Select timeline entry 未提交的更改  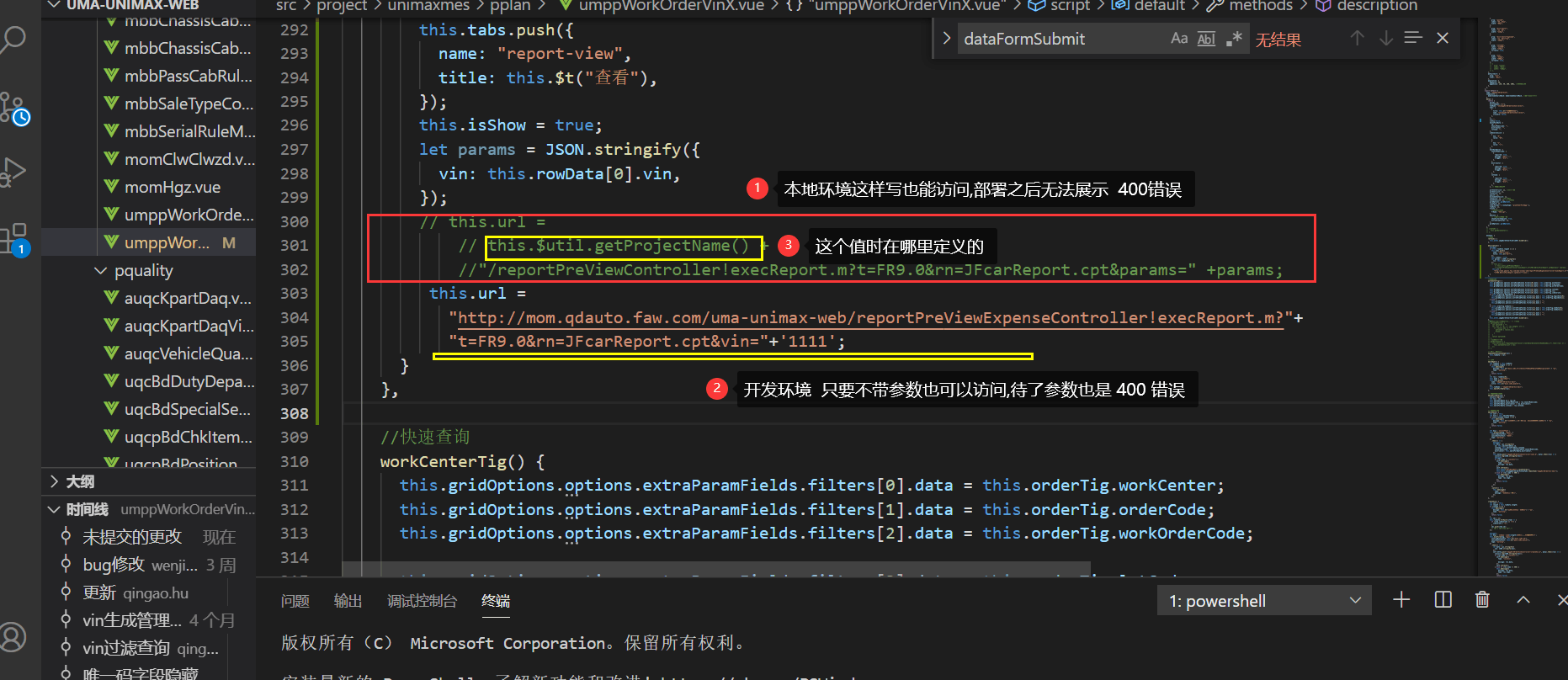[148, 537]
